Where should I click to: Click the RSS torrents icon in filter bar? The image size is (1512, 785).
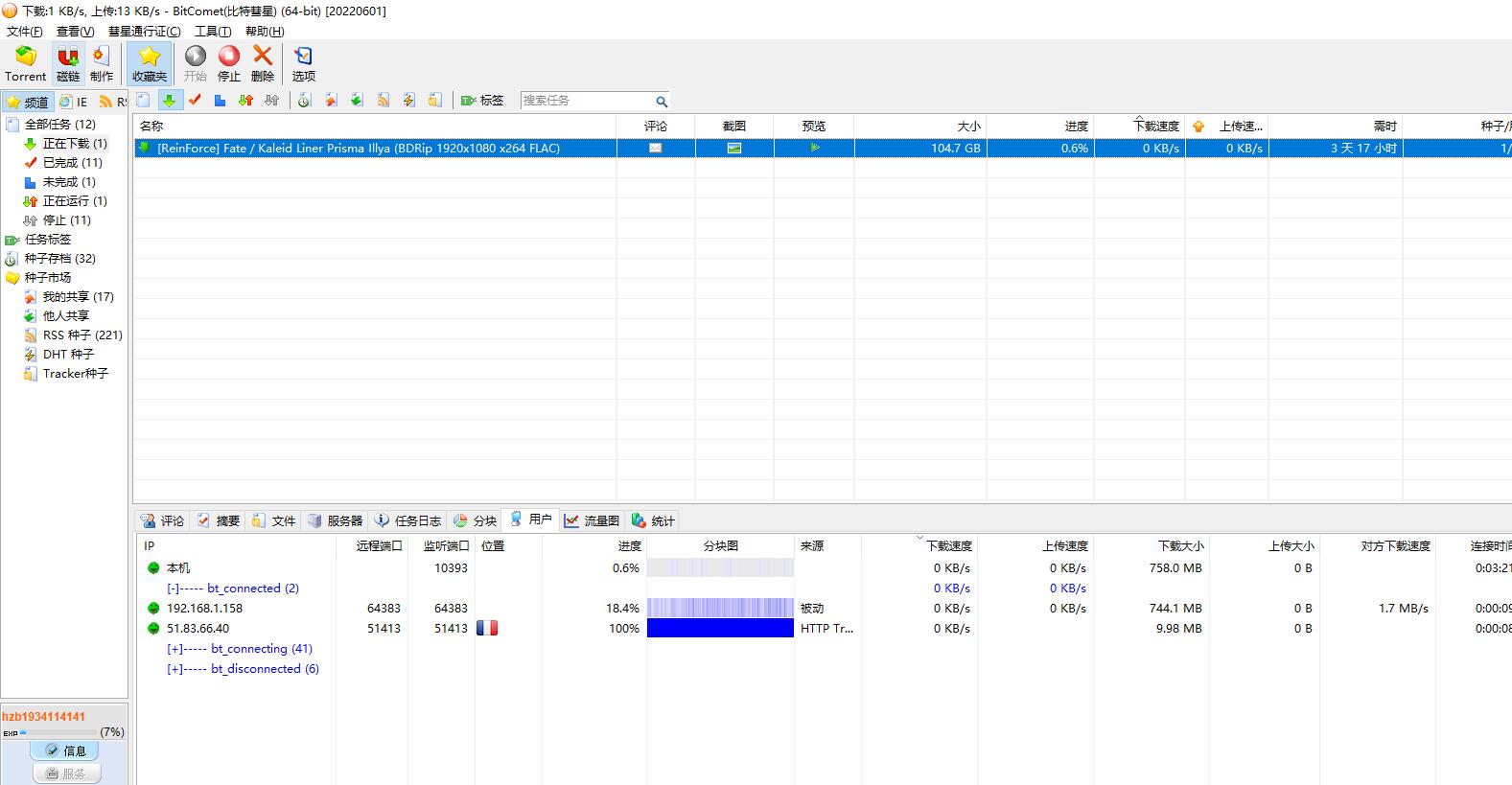click(383, 101)
